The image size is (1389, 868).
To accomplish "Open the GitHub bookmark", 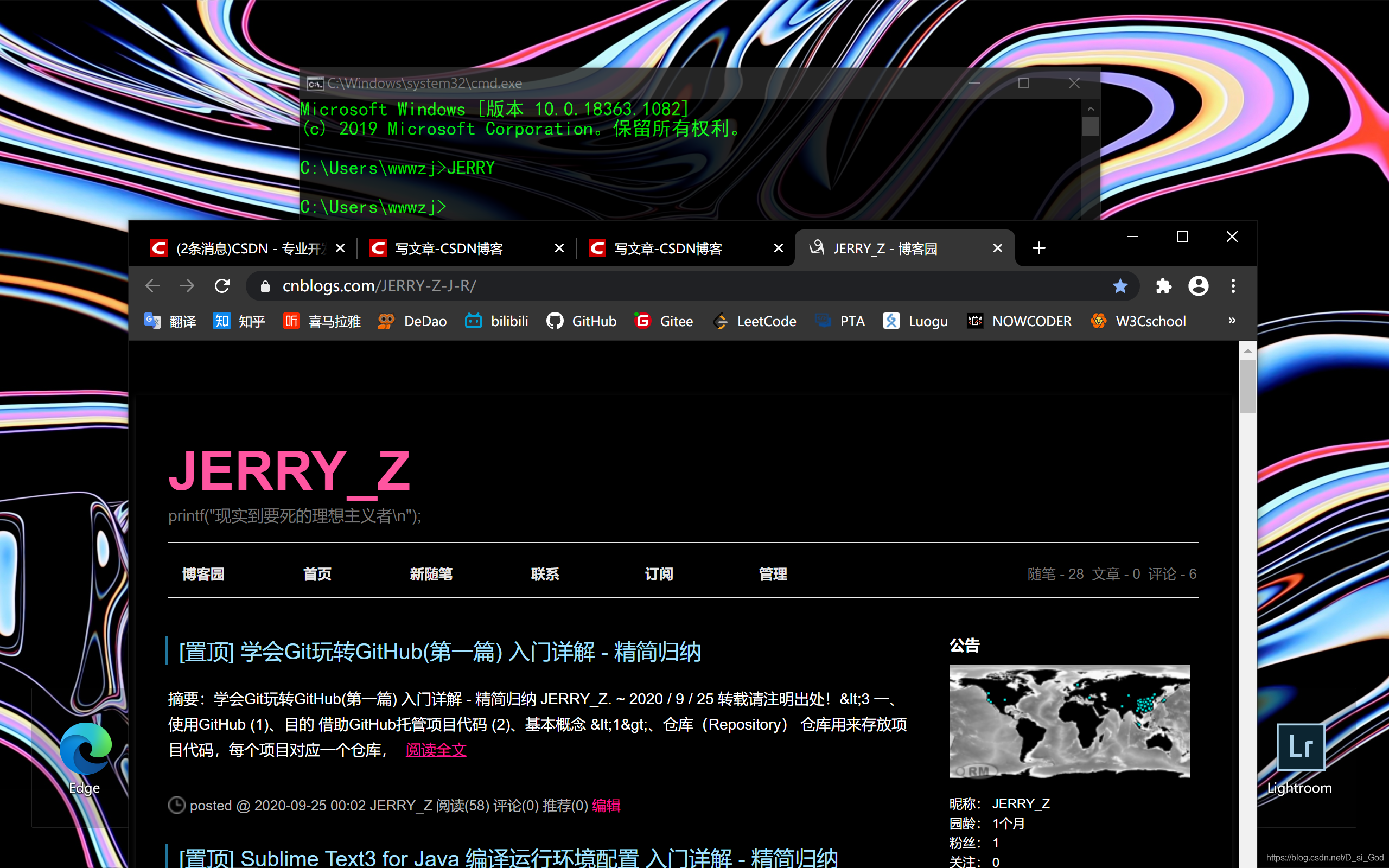I will (x=582, y=321).
